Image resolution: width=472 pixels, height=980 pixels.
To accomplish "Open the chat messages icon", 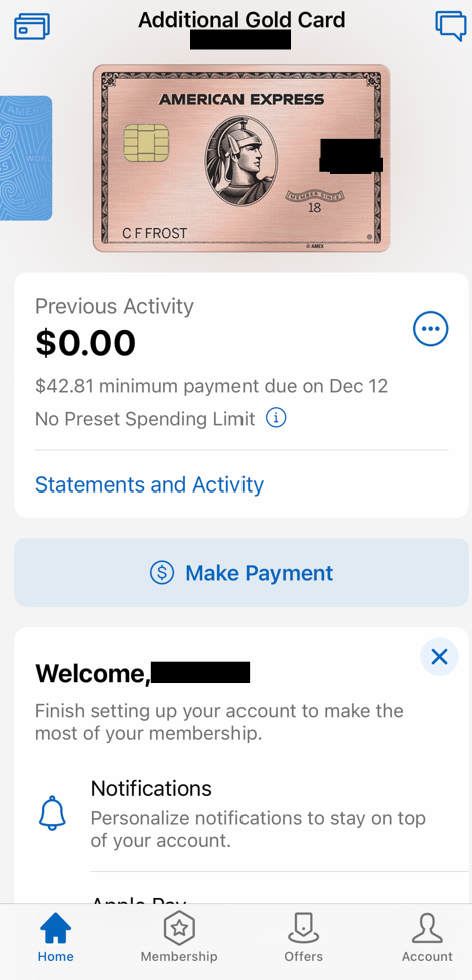I will (450, 26).
